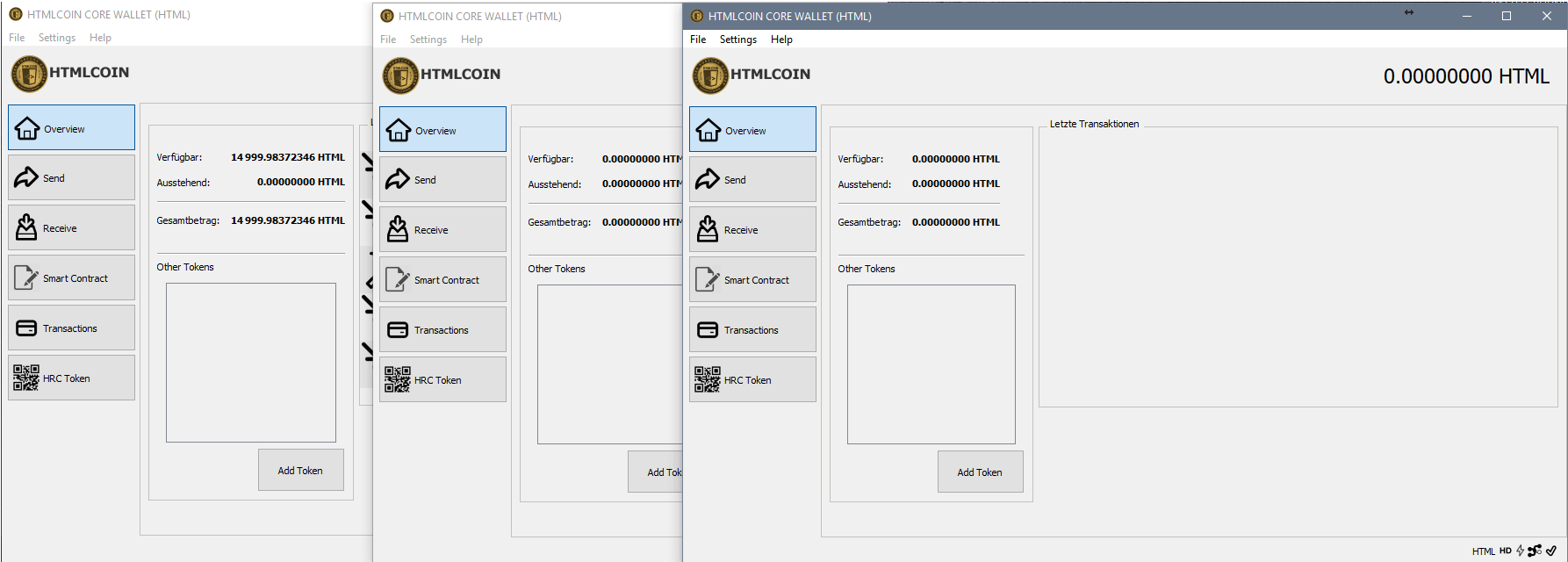Open the File menu in the left window
1568x562 pixels.
click(x=17, y=38)
